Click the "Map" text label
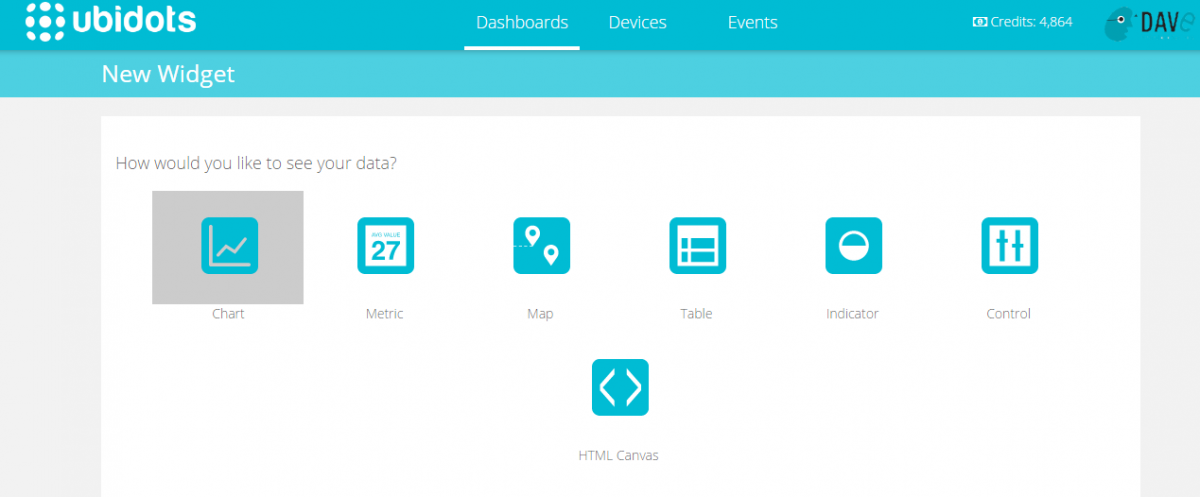 coord(540,314)
